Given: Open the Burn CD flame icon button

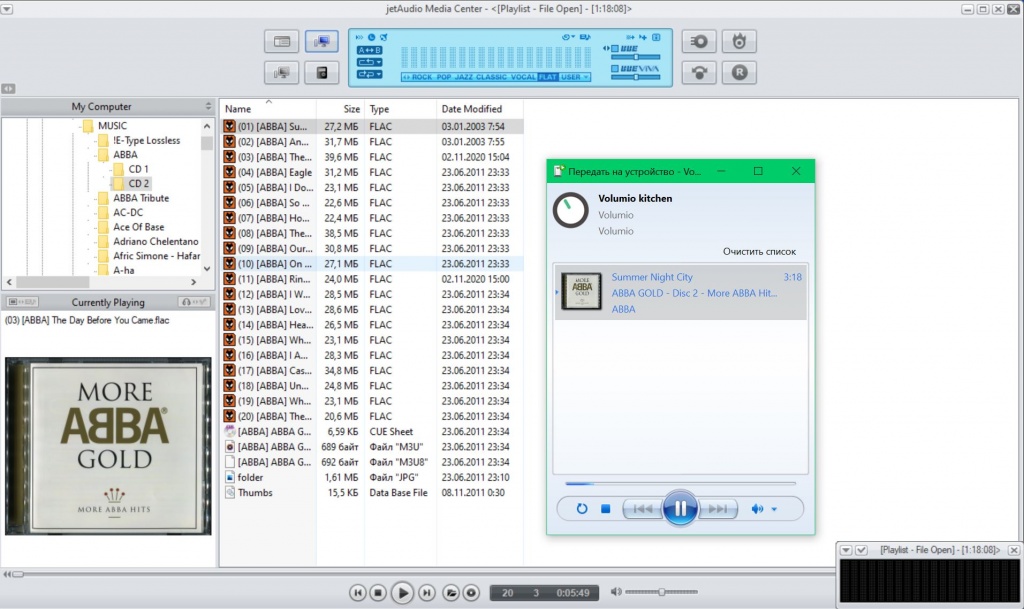Looking at the screenshot, I should (x=739, y=42).
